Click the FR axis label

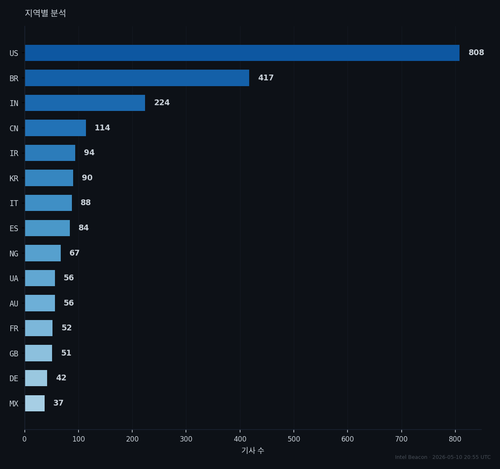(14, 329)
